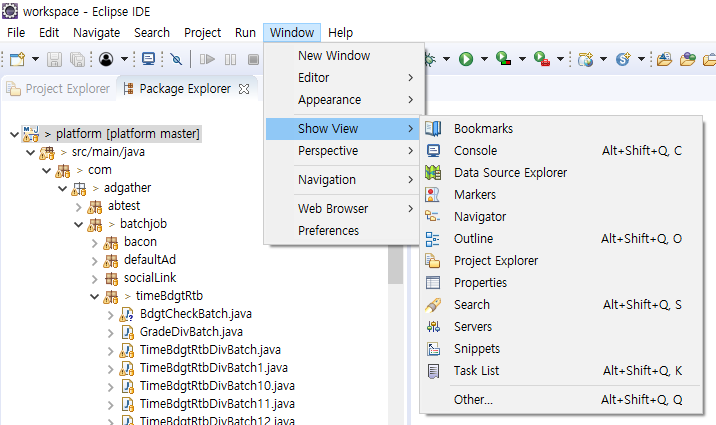This screenshot has height=425, width=716.
Task: Collapse the timeBdgtRtb package
Action: tap(95, 296)
